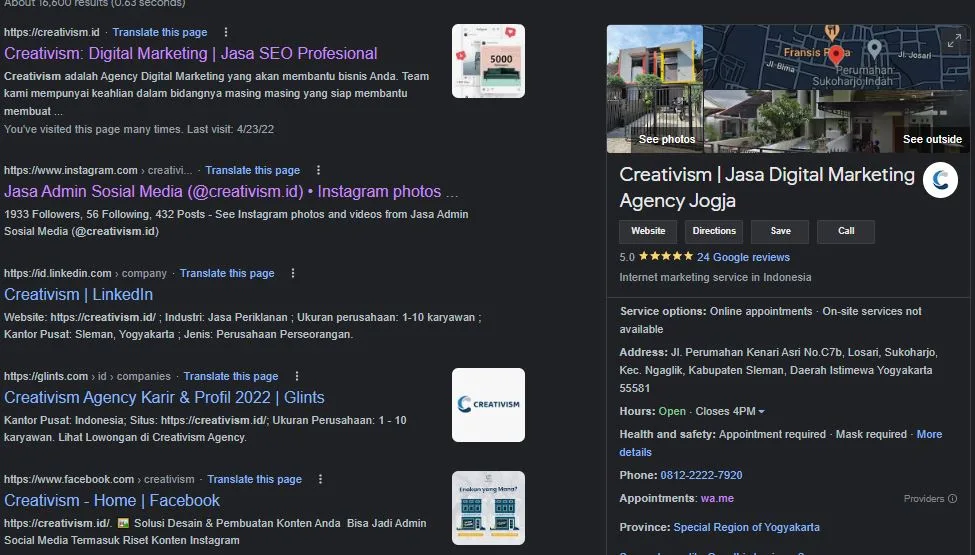Click the Providers info icon

pyautogui.click(x=952, y=498)
